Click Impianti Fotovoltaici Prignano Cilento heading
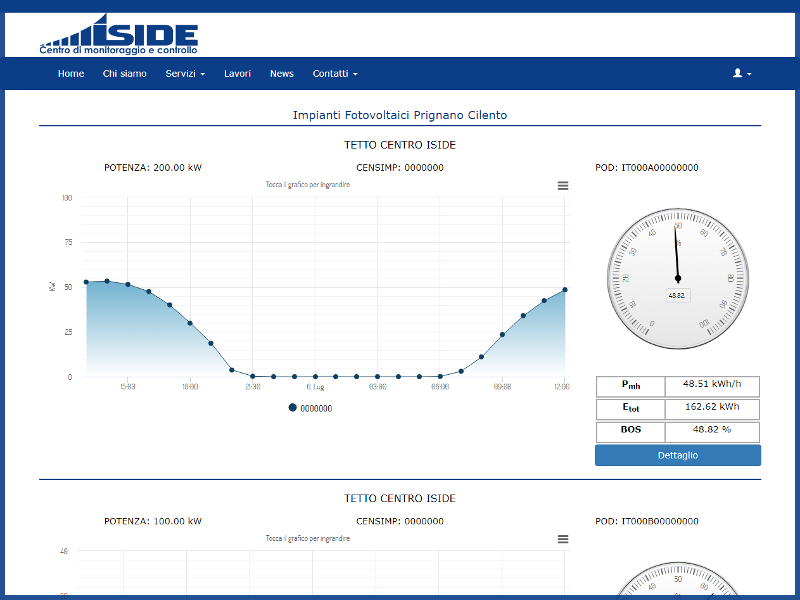The height and width of the screenshot is (600, 800). 400,115
